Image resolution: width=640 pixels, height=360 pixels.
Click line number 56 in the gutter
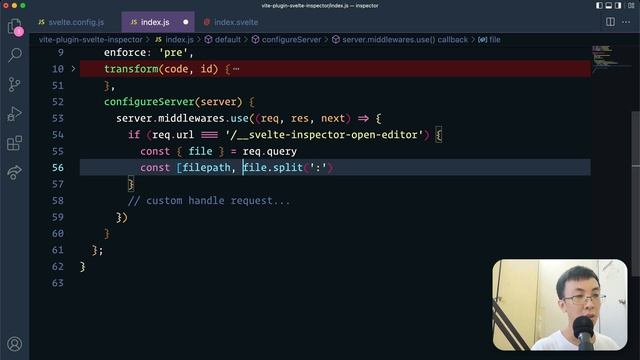coord(58,168)
